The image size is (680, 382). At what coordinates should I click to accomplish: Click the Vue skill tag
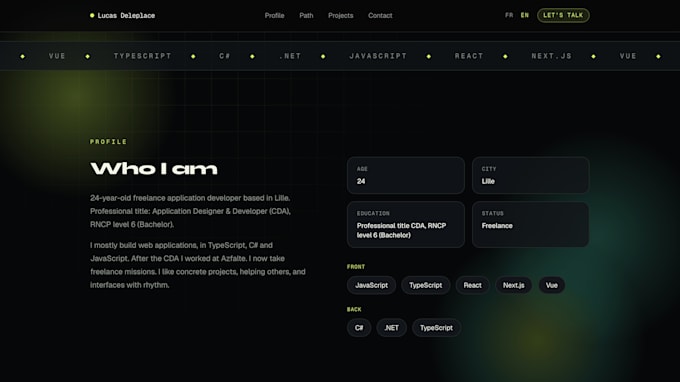pyautogui.click(x=552, y=285)
